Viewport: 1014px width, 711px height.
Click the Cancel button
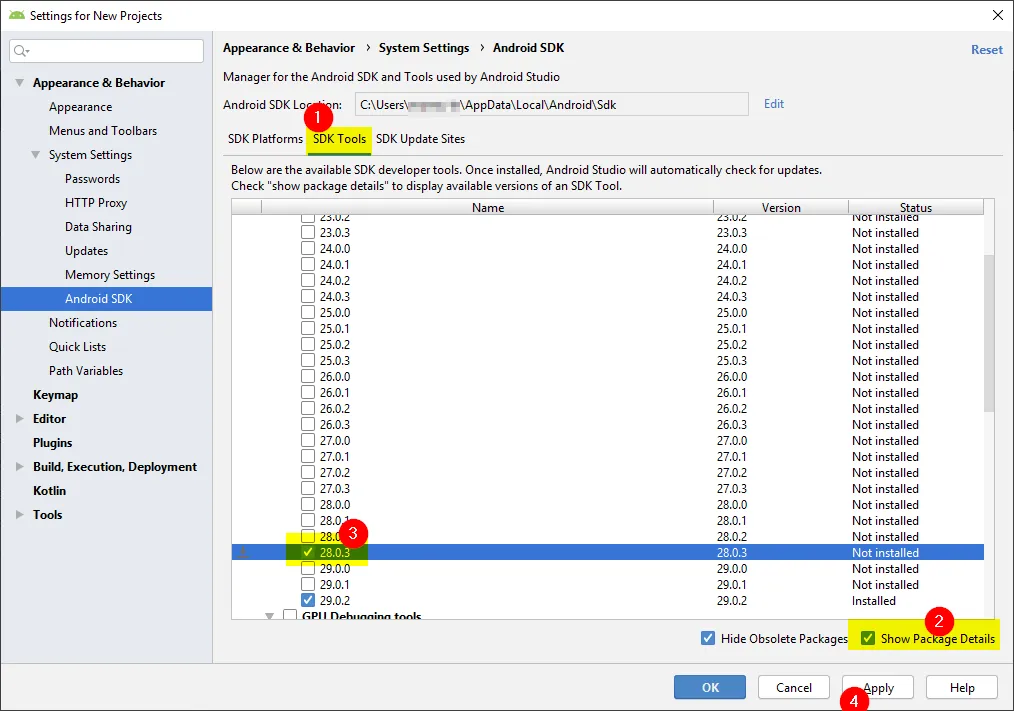[x=793, y=687]
